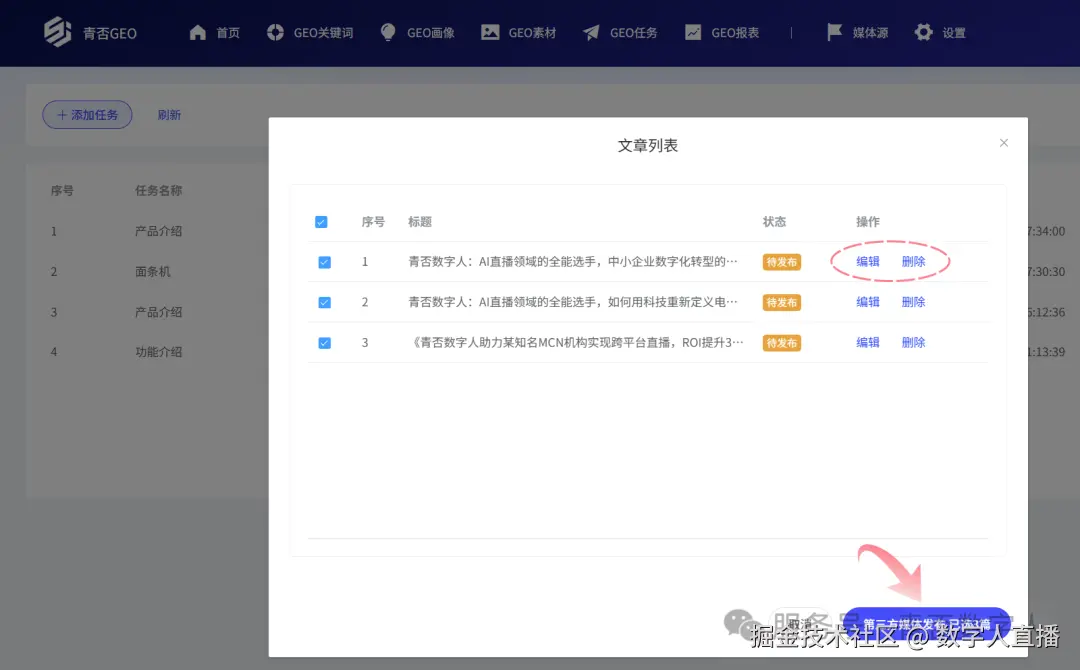Click 任务名称 header in background table
The height and width of the screenshot is (670, 1080).
tap(158, 191)
